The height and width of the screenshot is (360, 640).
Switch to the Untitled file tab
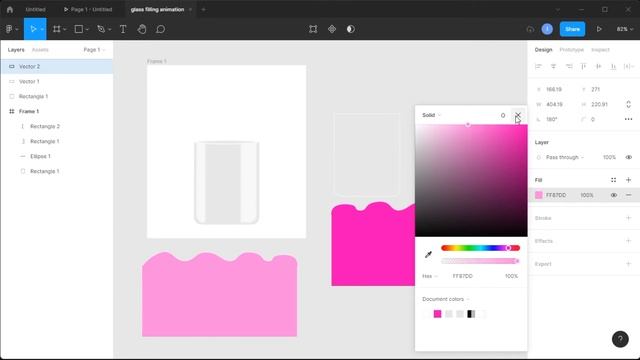click(36, 9)
